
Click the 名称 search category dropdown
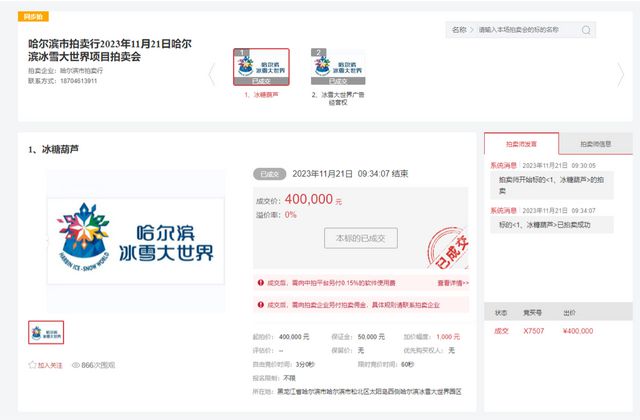[462, 30]
